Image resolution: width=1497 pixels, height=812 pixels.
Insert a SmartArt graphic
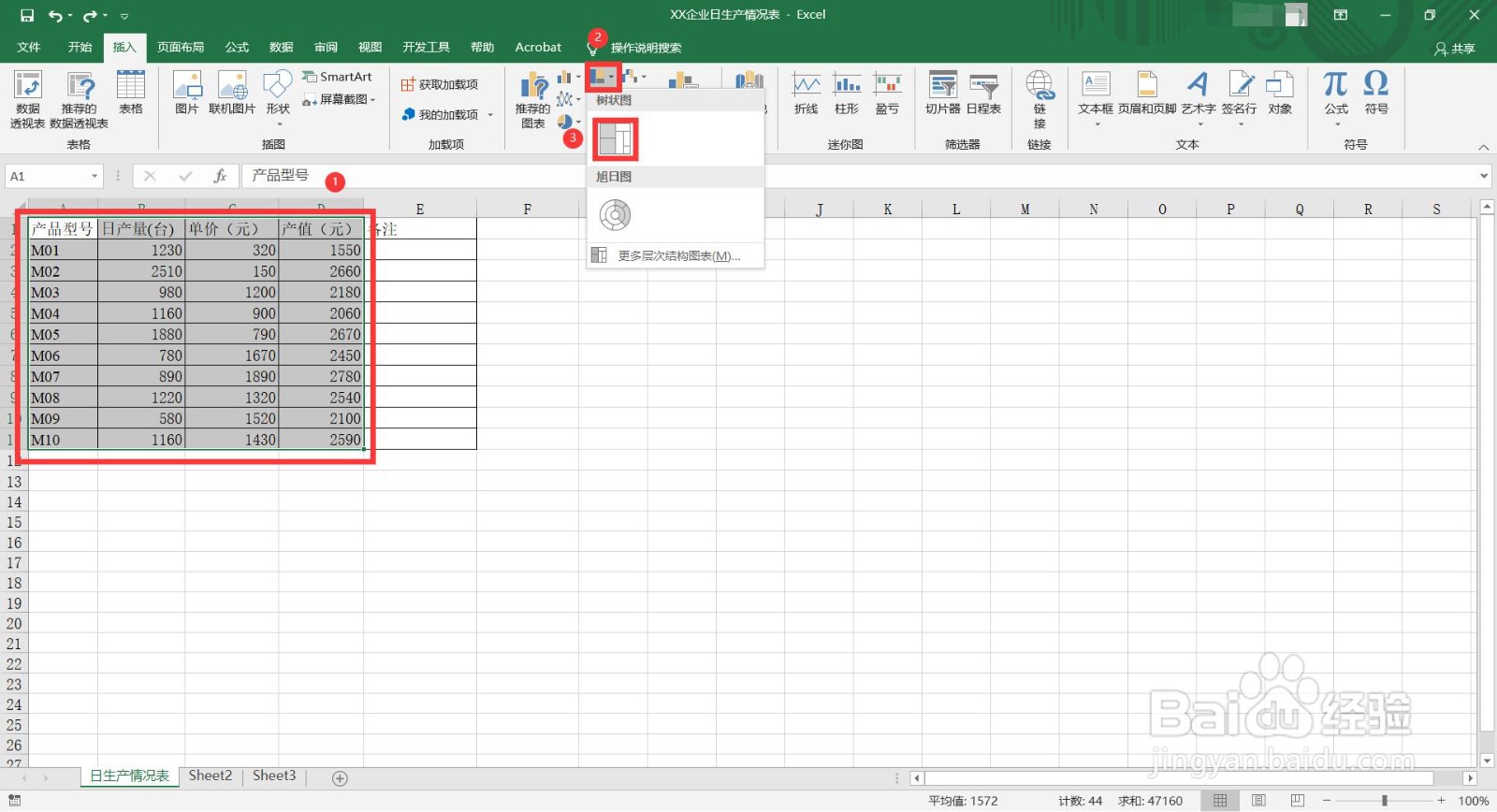tap(337, 77)
